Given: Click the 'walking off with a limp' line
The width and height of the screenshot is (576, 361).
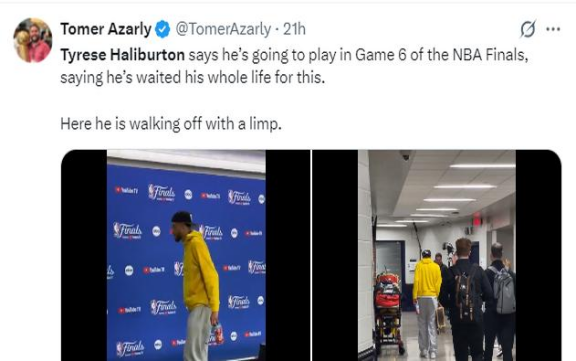Looking at the screenshot, I should point(171,124).
